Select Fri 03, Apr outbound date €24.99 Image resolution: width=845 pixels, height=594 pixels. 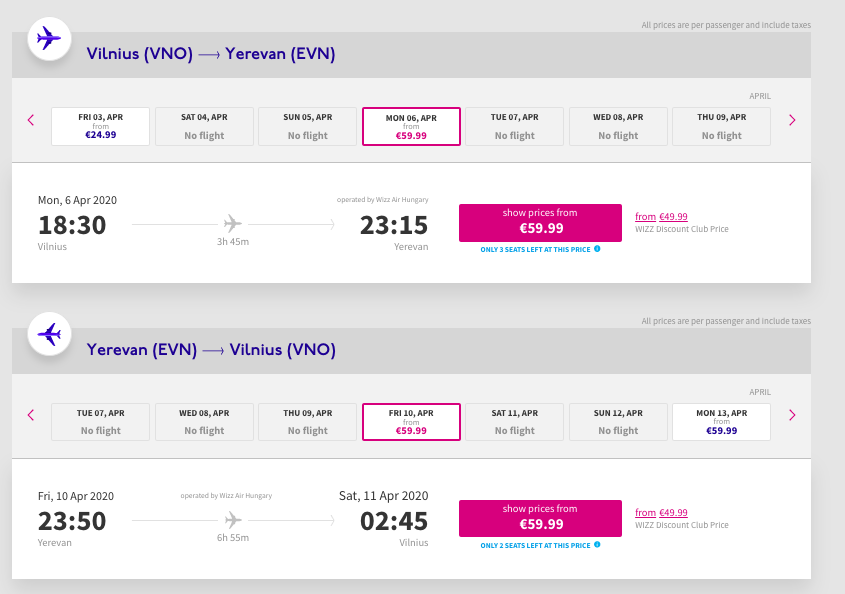tap(100, 126)
